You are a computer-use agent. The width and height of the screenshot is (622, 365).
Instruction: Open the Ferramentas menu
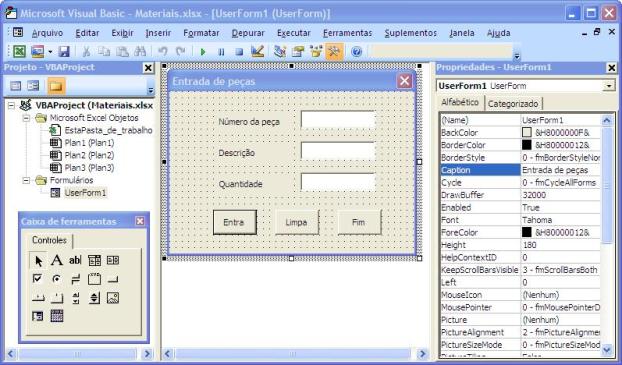coord(347,33)
